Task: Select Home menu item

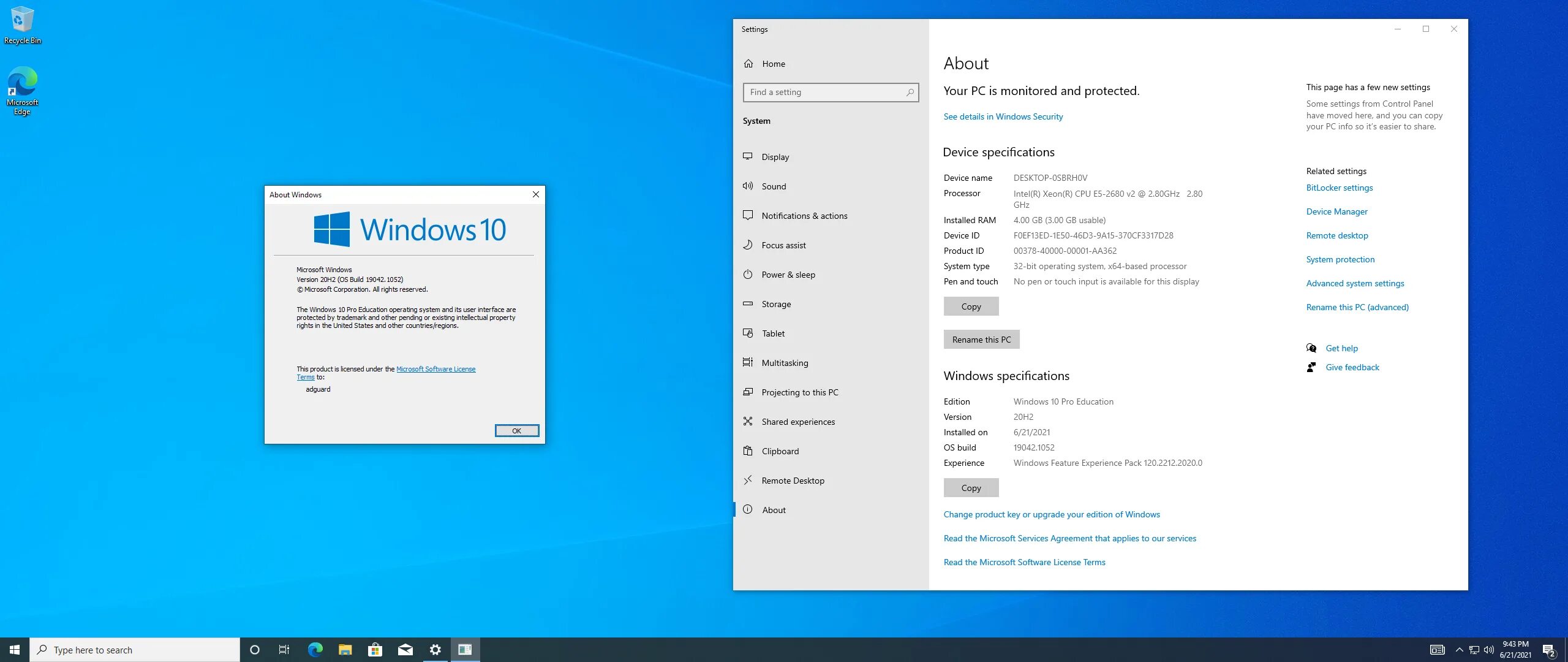Action: (x=775, y=63)
